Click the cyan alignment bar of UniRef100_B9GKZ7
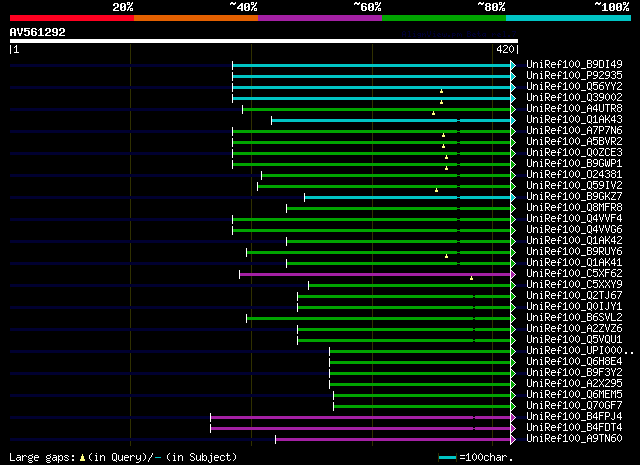The height and width of the screenshot is (465, 640). (407, 198)
